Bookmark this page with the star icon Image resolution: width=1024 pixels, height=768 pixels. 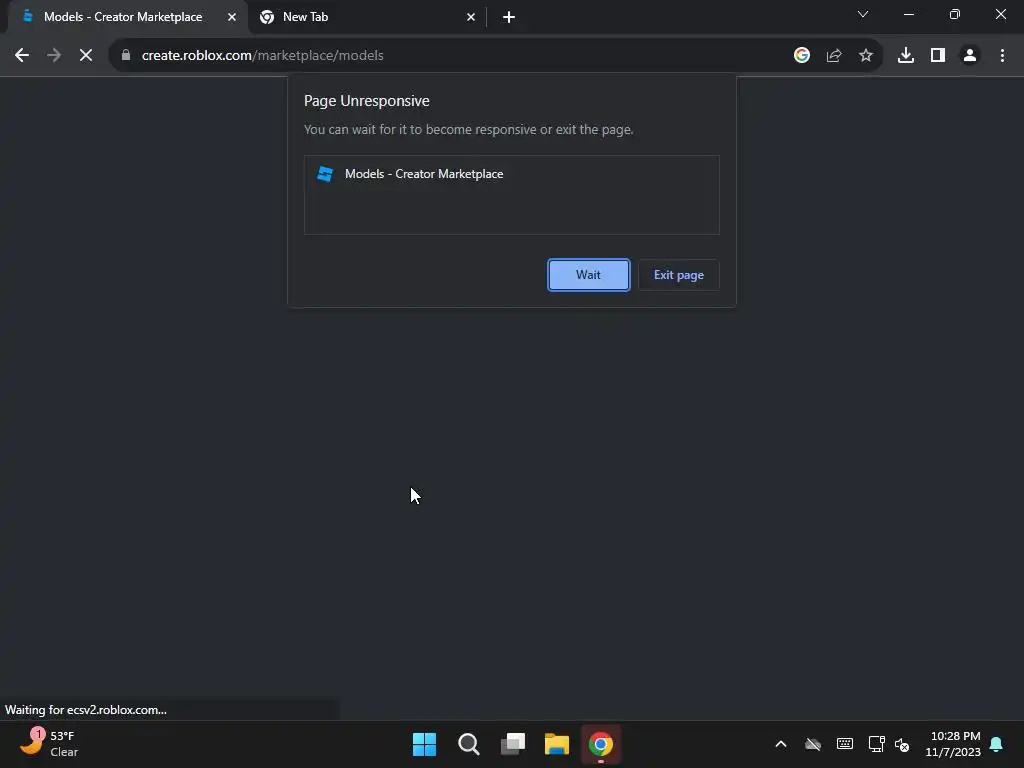pos(866,56)
